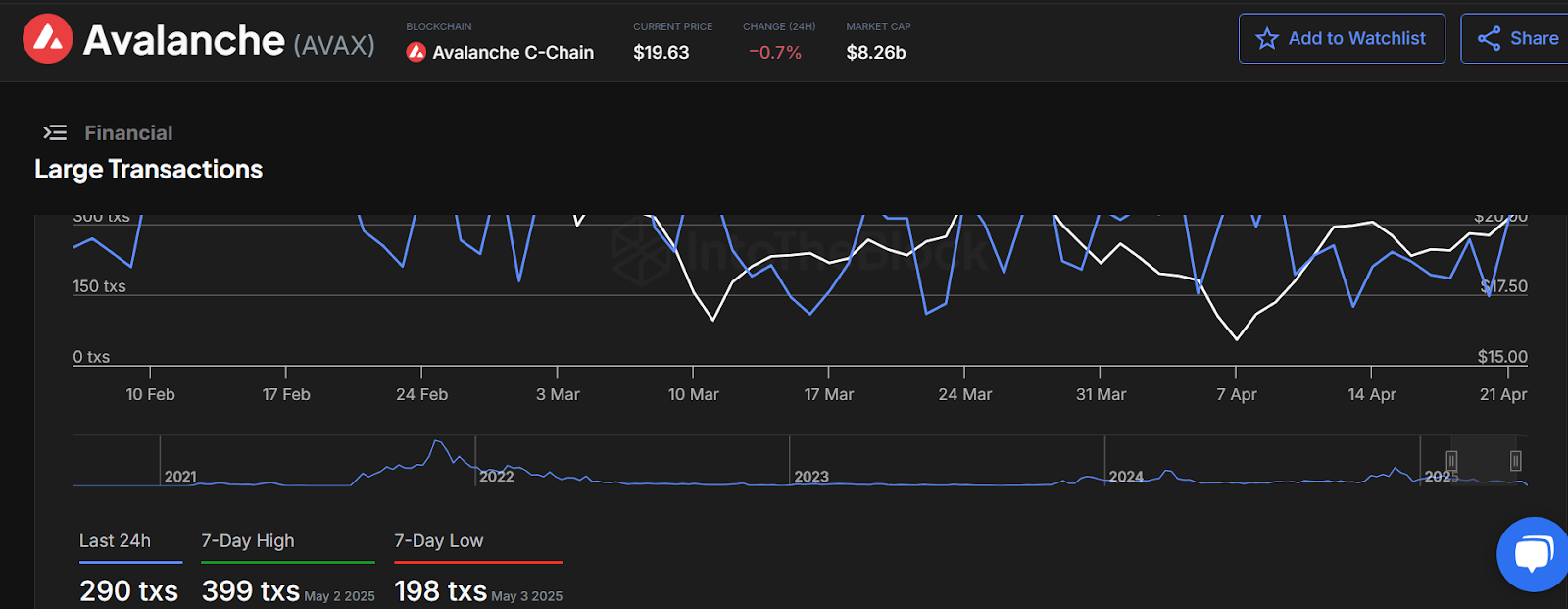
Task: Click the 7-Day Low label
Action: (439, 541)
